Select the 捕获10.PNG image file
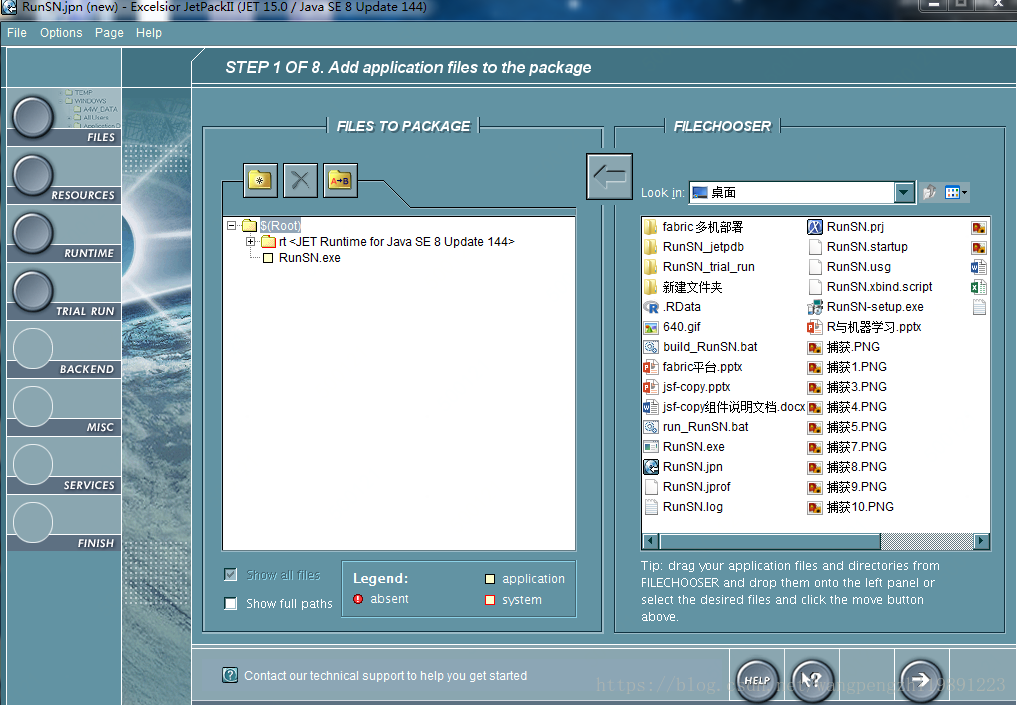The image size is (1017, 705). click(x=851, y=507)
